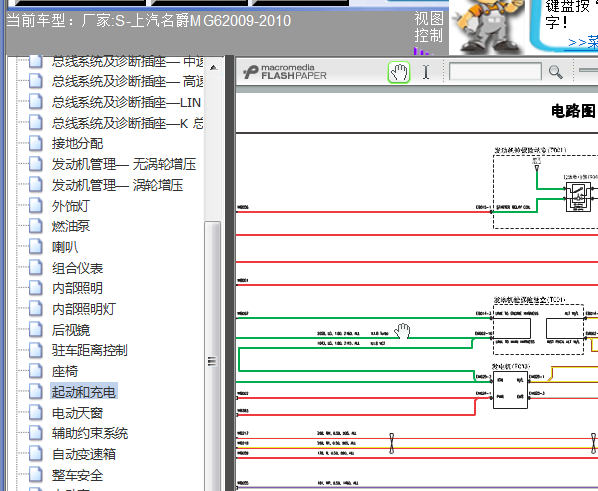
Task: Click the magnifier search icon
Action: click(555, 72)
